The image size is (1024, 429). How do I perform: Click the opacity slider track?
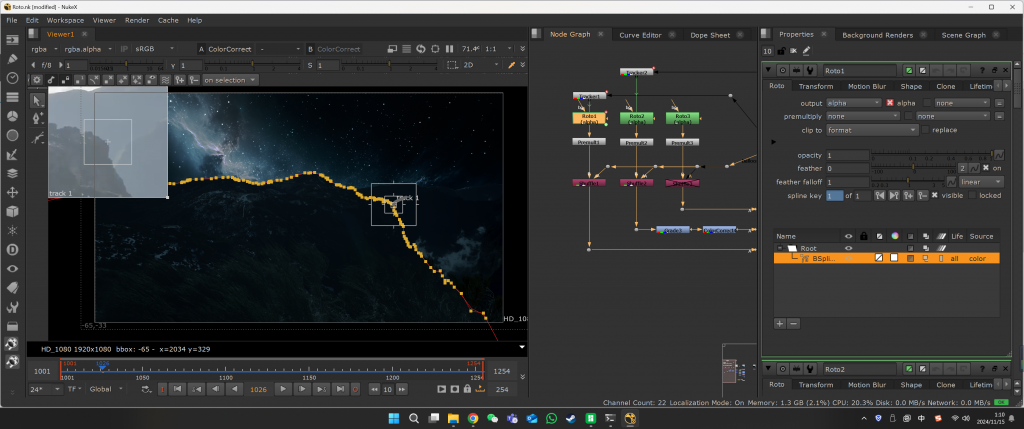tap(930, 156)
